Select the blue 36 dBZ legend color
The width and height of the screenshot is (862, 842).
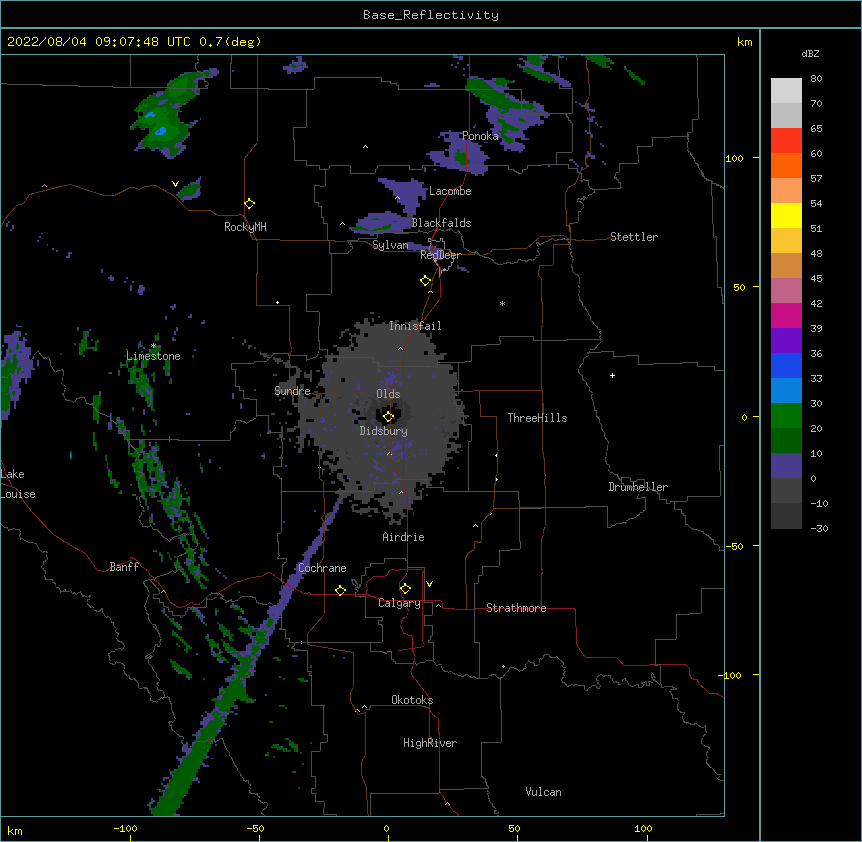tap(786, 365)
